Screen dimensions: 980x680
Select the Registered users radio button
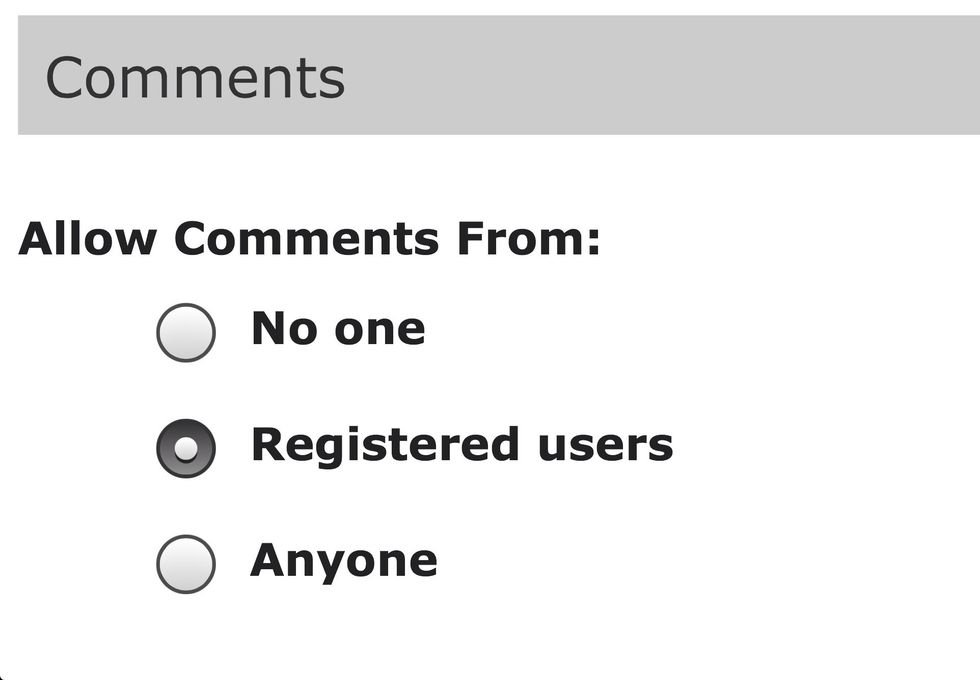186,448
